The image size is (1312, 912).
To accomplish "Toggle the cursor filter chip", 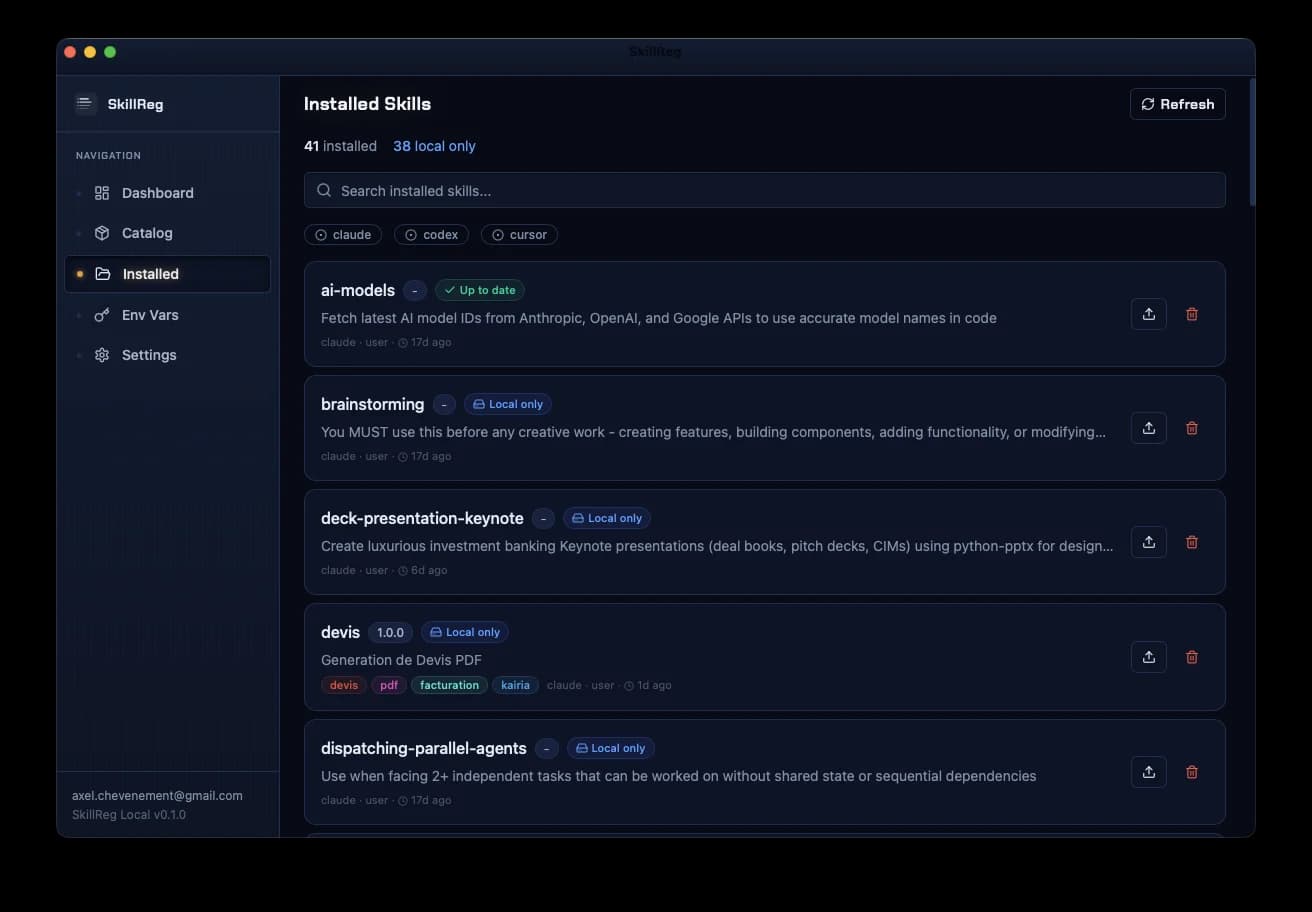I will [519, 234].
